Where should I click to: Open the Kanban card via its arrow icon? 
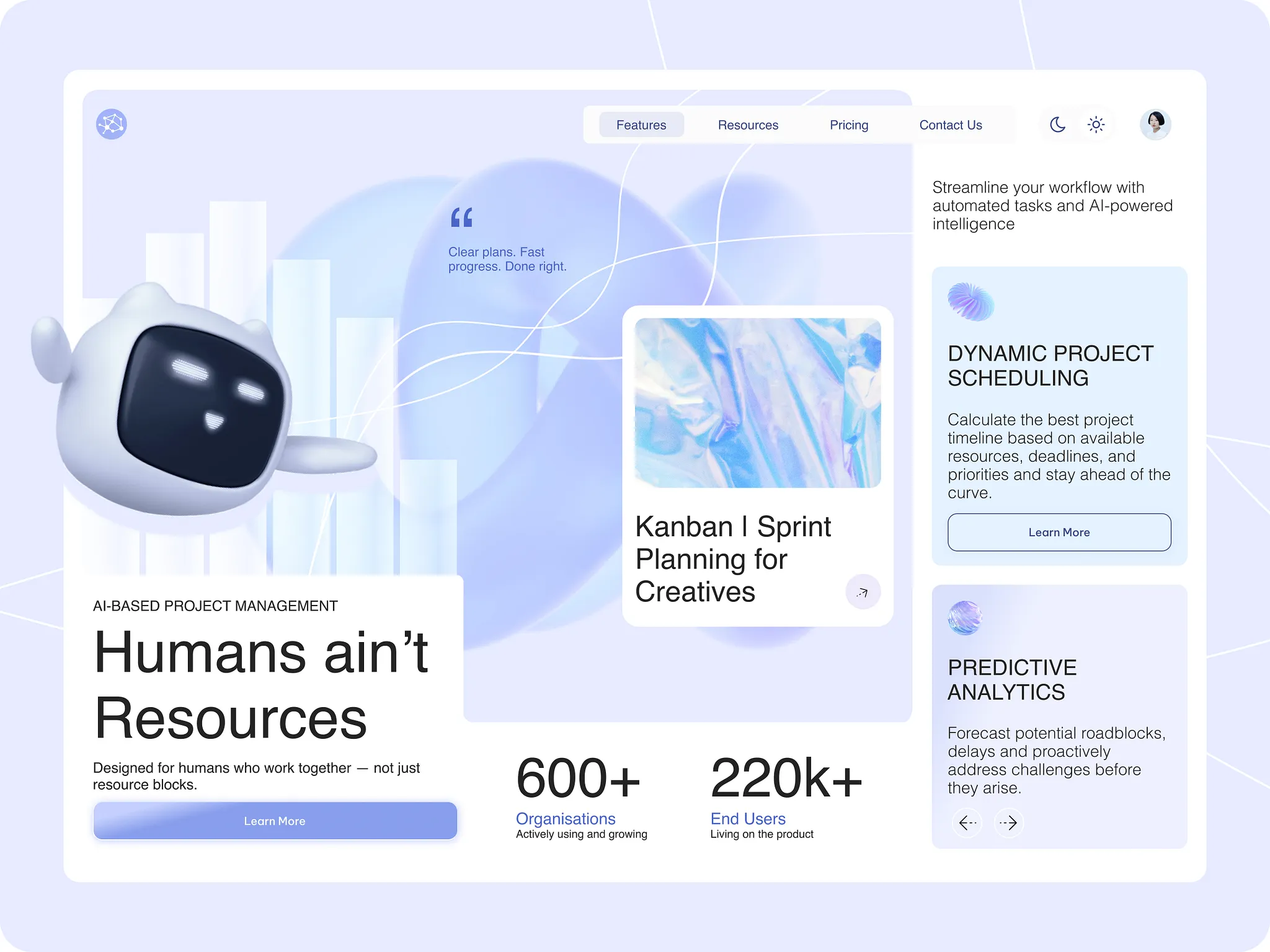click(x=863, y=592)
